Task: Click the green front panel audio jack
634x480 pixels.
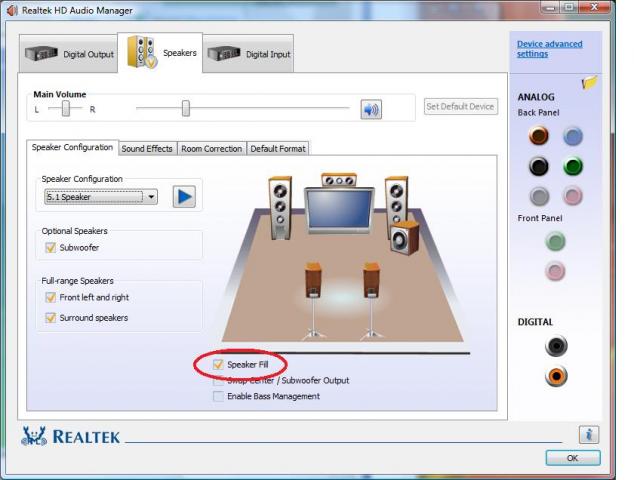Action: [x=555, y=241]
